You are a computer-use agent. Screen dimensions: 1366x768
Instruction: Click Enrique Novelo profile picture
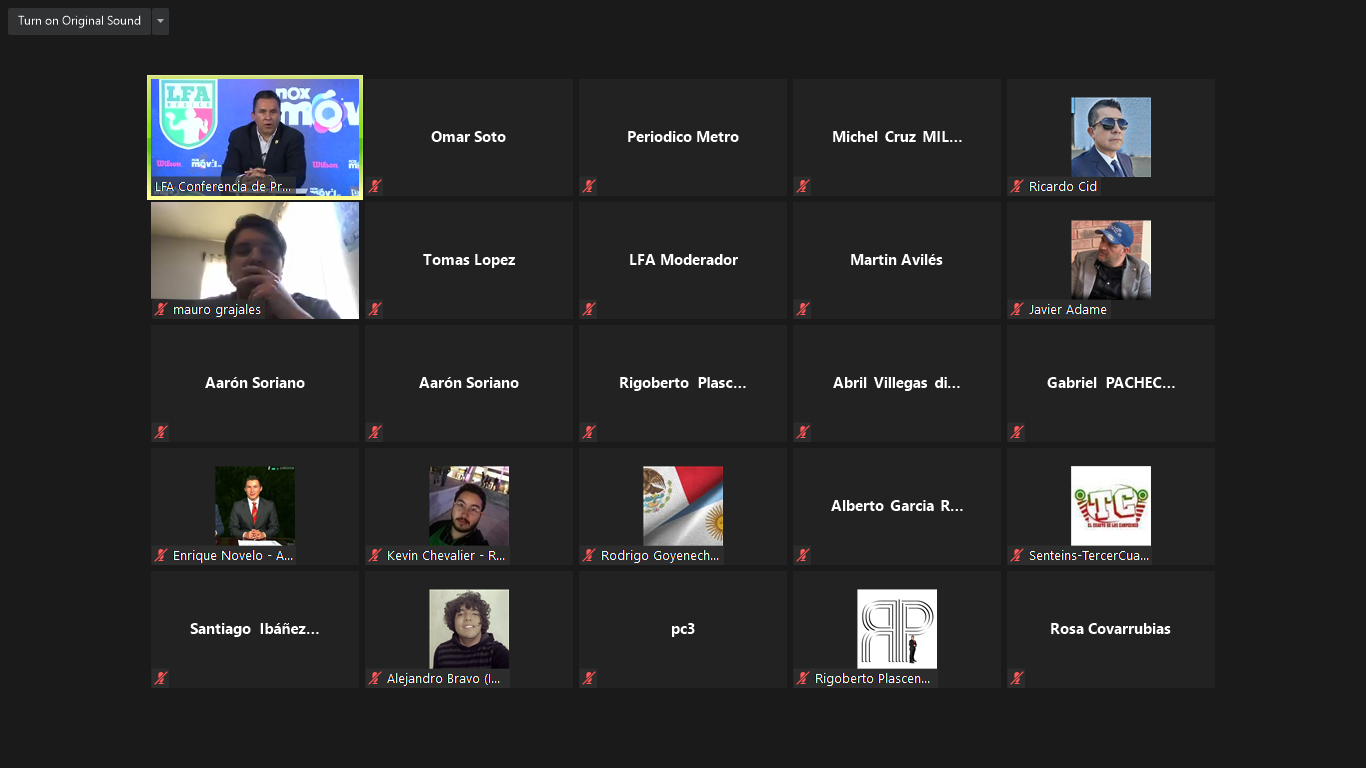[255, 505]
